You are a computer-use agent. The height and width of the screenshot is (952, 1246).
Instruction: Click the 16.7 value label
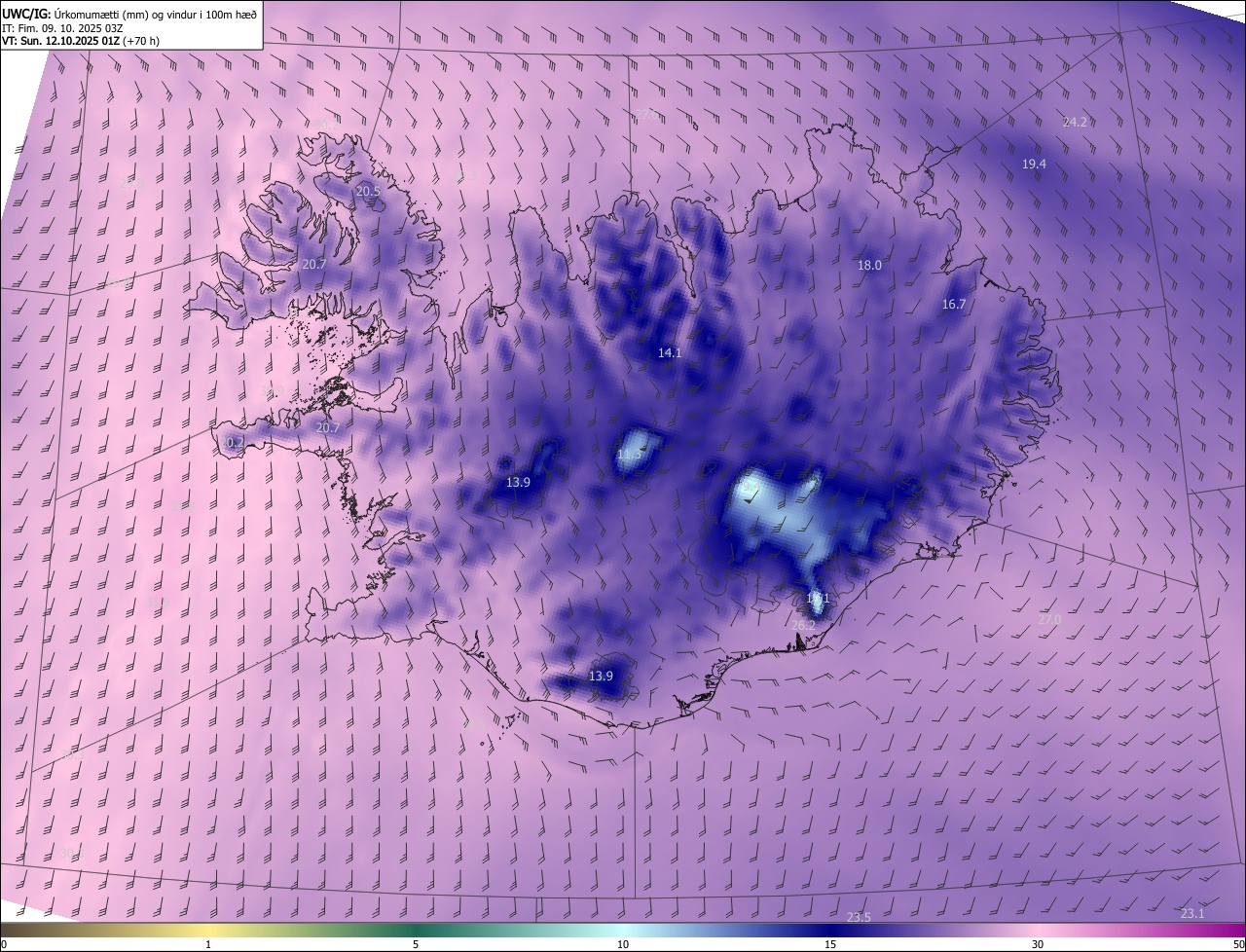pyautogui.click(x=954, y=305)
